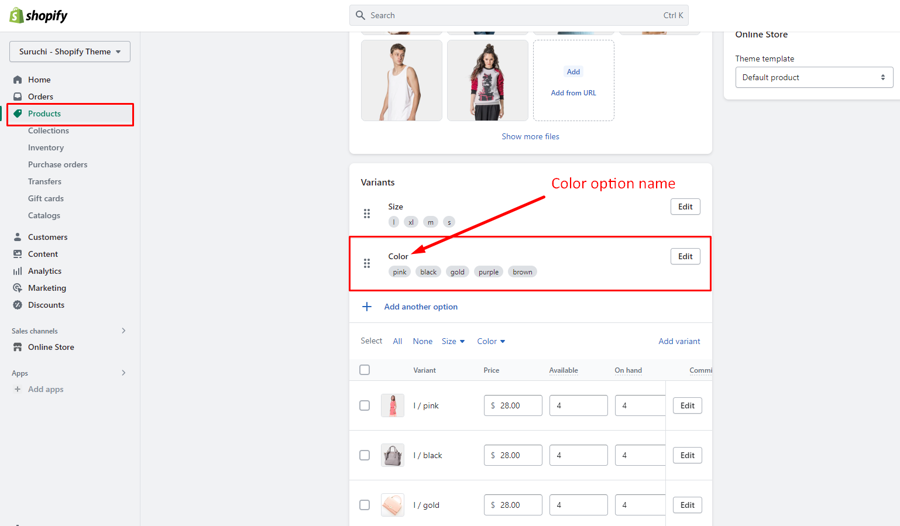Click the Orders inbox icon
Image resolution: width=900 pixels, height=526 pixels.
pyautogui.click(x=17, y=97)
